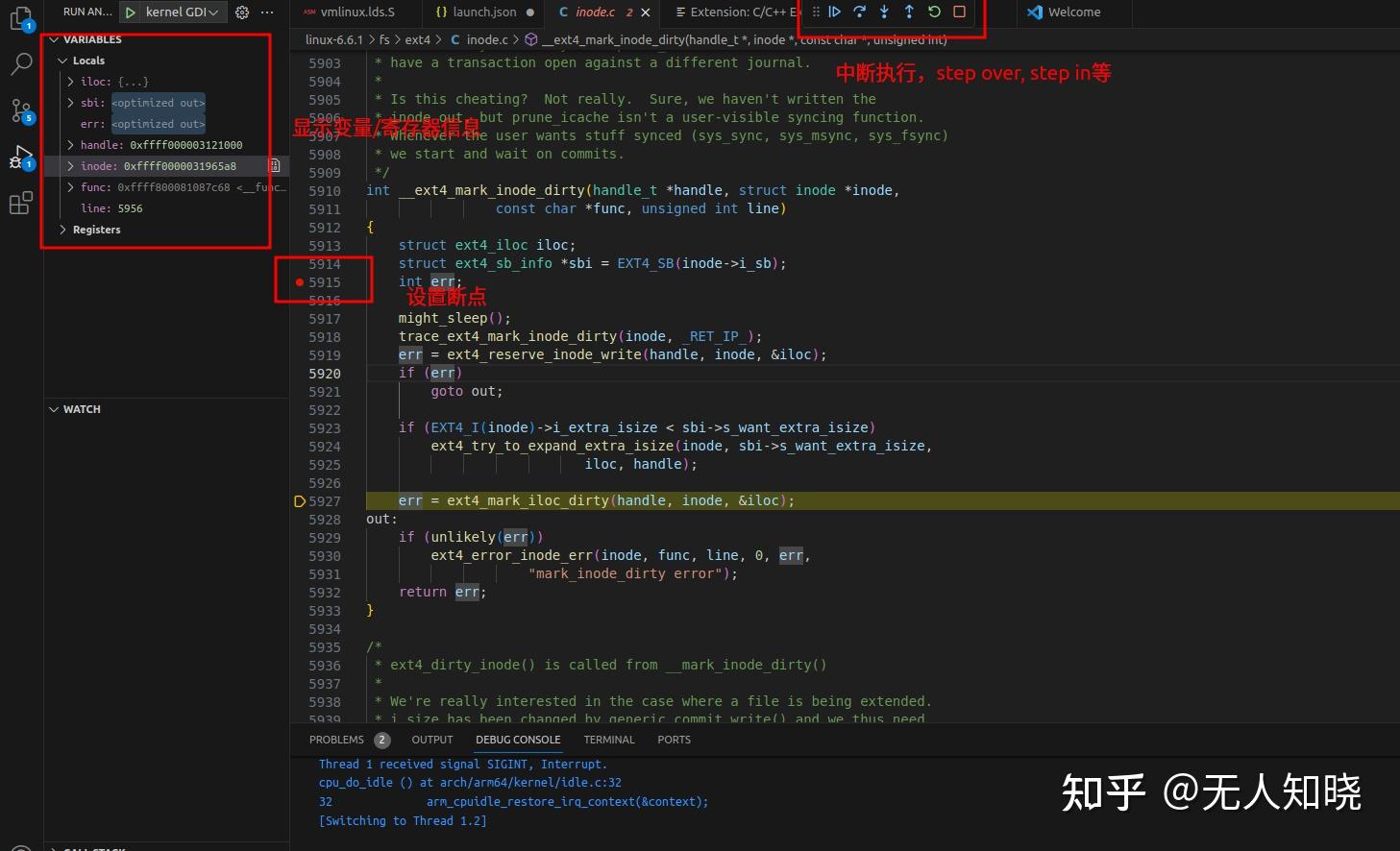This screenshot has height=851, width=1400.
Task: Click the PROBLEMS badge showing 2
Action: pos(381,740)
